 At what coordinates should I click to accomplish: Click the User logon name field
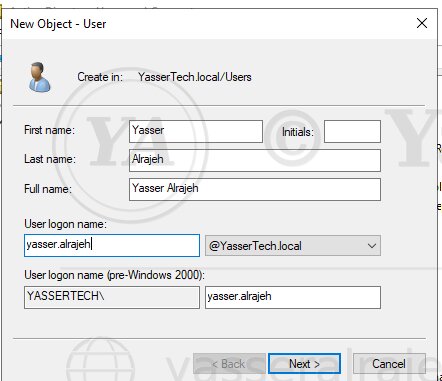coord(112,245)
